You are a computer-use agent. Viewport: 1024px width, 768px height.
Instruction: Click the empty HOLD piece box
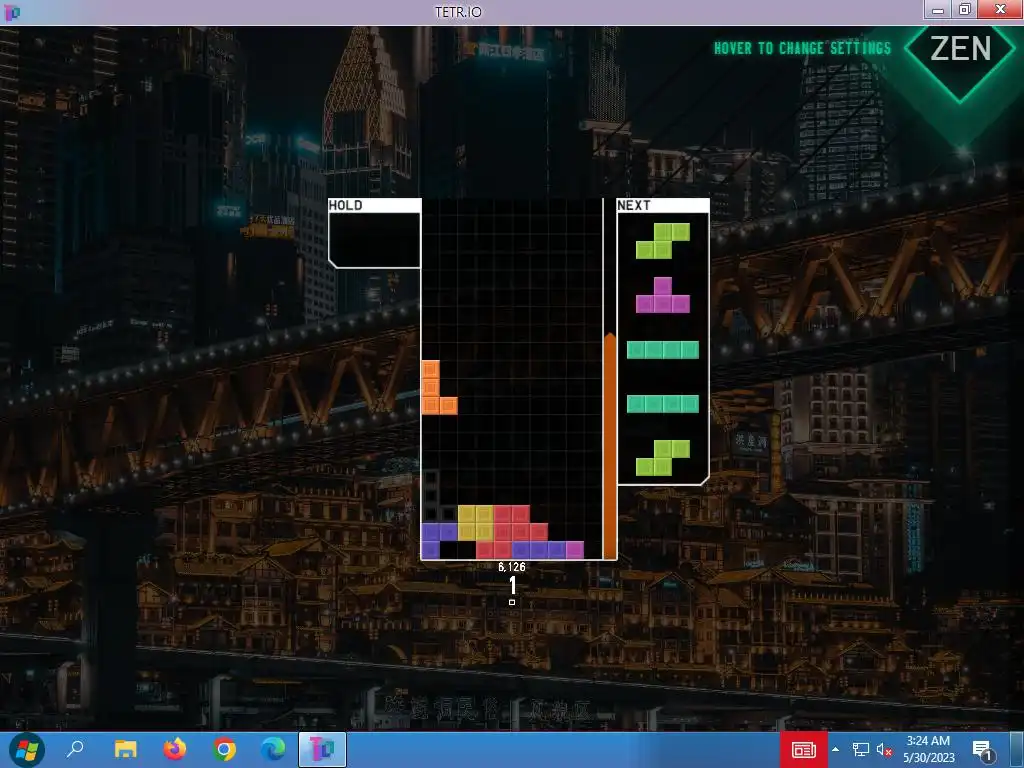[x=374, y=239]
